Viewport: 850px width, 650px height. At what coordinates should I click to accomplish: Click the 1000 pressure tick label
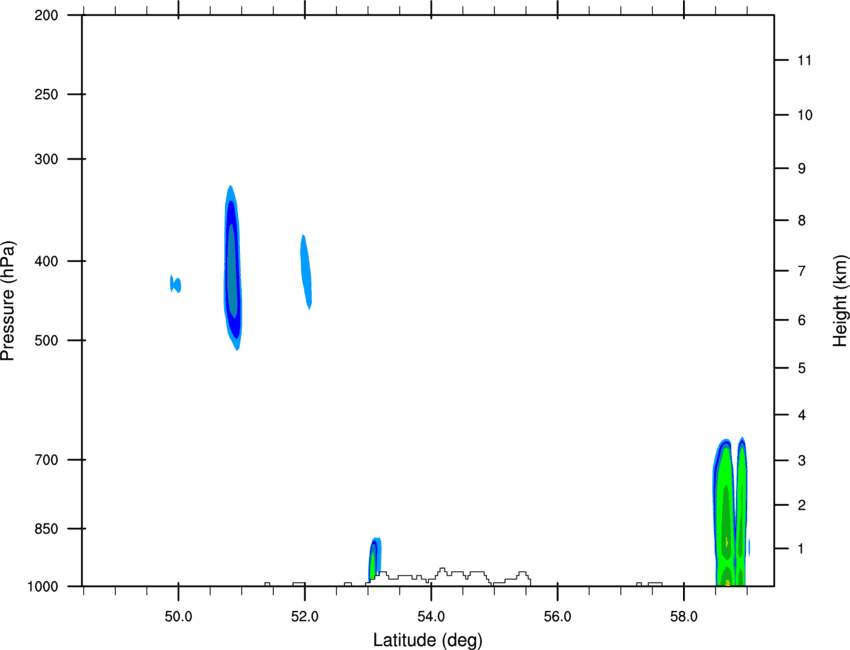click(x=43, y=587)
